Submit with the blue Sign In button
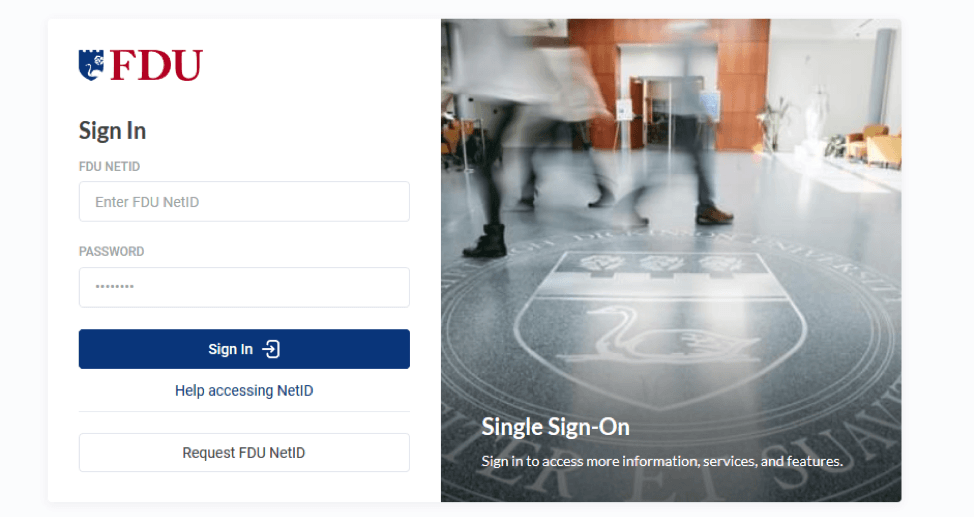The width and height of the screenshot is (974, 517). tap(244, 349)
